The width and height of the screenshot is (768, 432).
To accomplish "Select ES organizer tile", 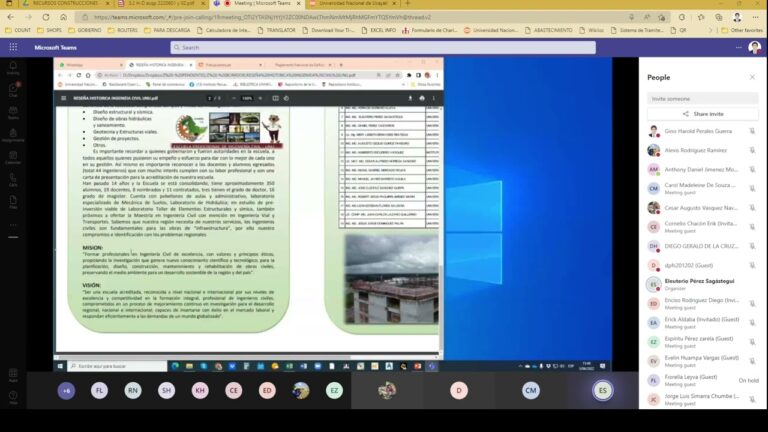I will 602,390.
